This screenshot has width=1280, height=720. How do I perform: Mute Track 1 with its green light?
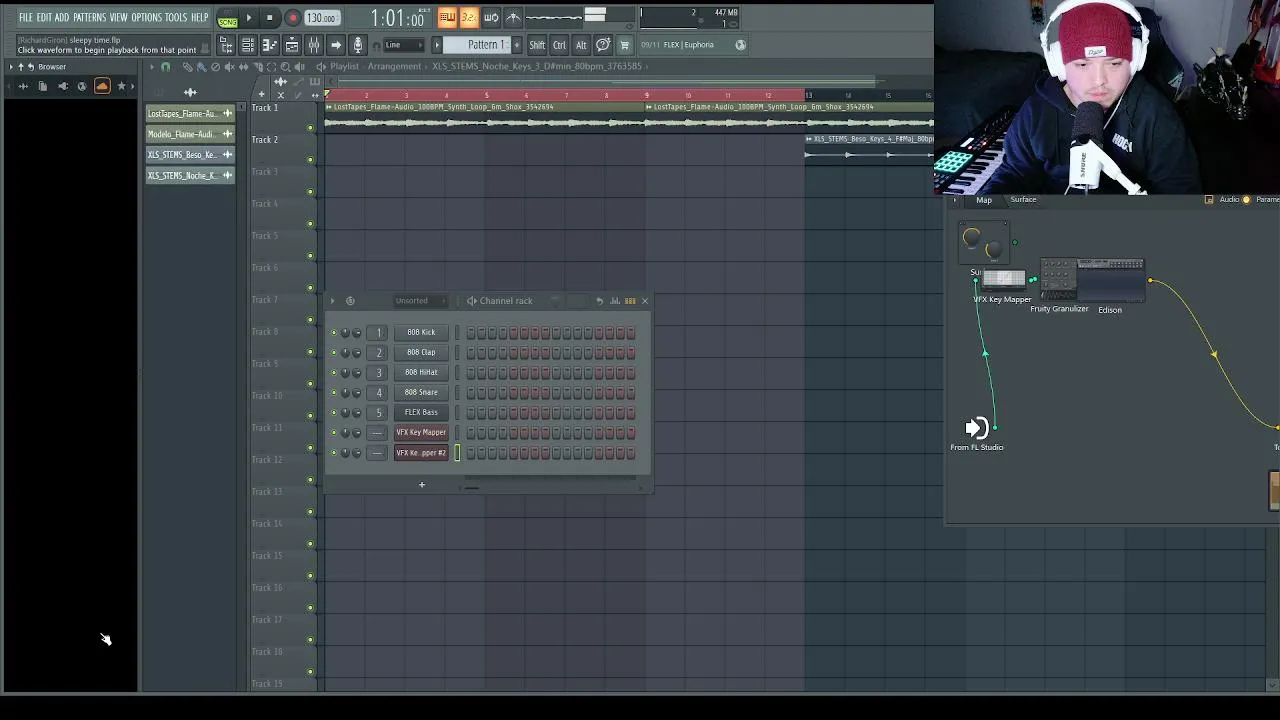click(310, 127)
